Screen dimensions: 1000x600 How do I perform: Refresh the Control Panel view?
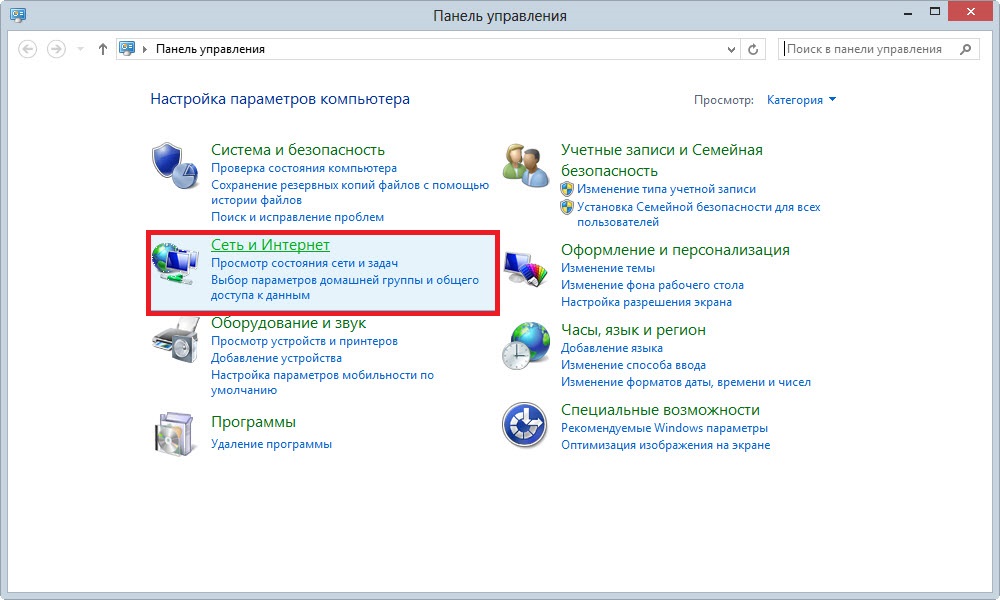click(x=753, y=49)
